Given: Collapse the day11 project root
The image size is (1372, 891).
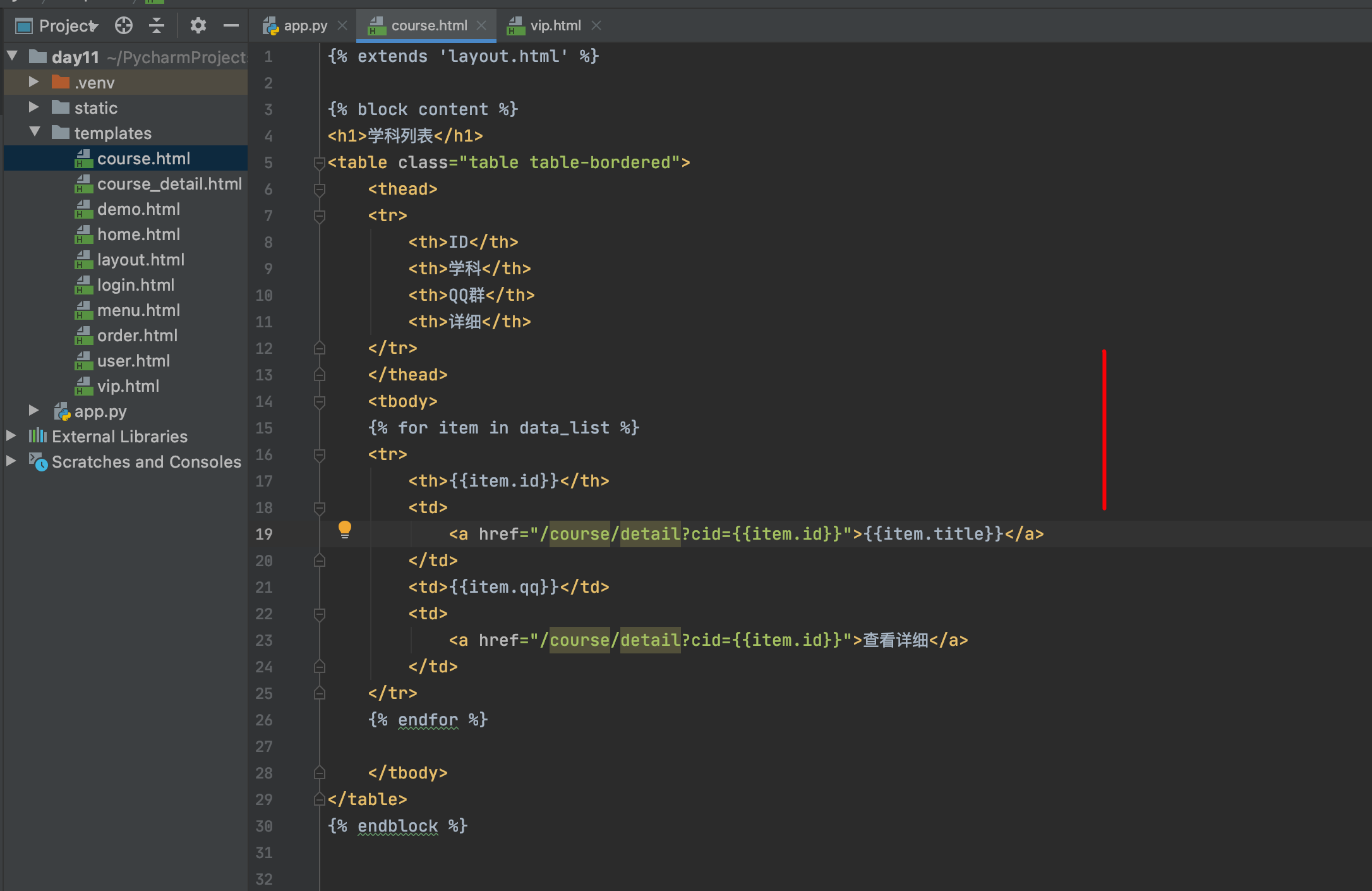Looking at the screenshot, I should (x=12, y=56).
